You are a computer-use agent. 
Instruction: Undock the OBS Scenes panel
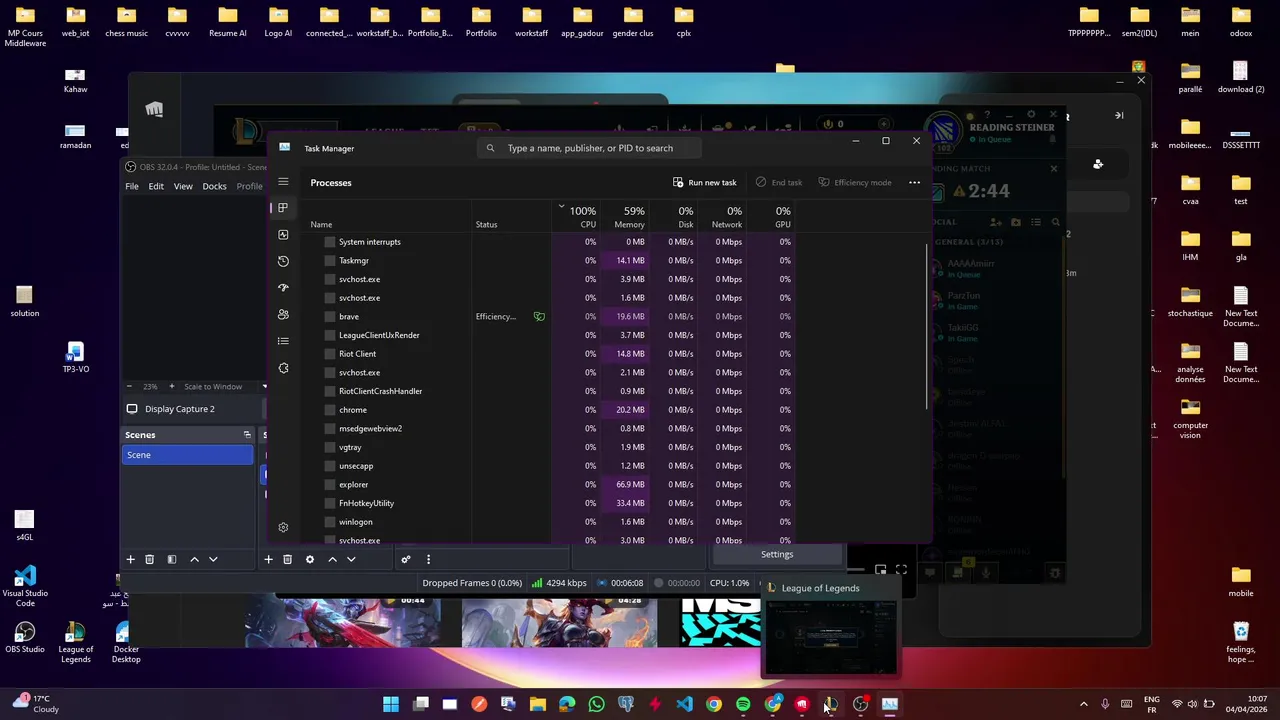click(247, 435)
